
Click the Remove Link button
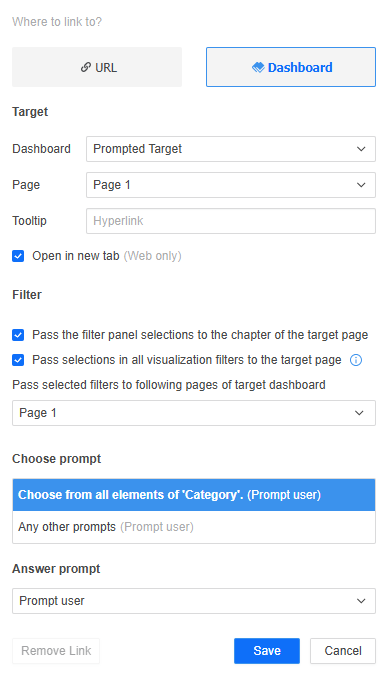click(56, 651)
